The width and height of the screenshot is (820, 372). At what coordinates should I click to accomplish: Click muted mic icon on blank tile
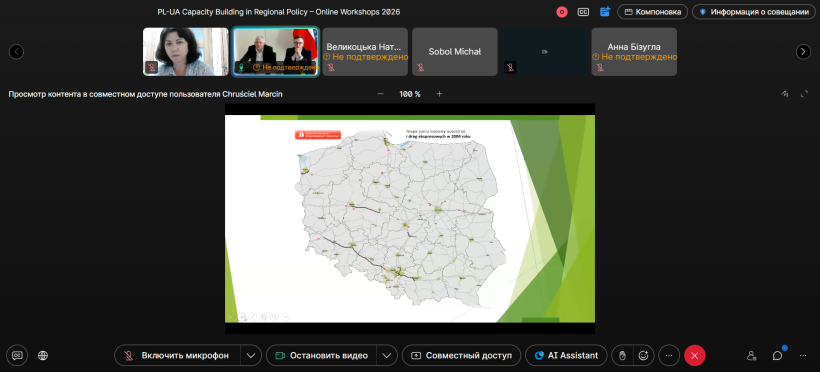pos(510,67)
